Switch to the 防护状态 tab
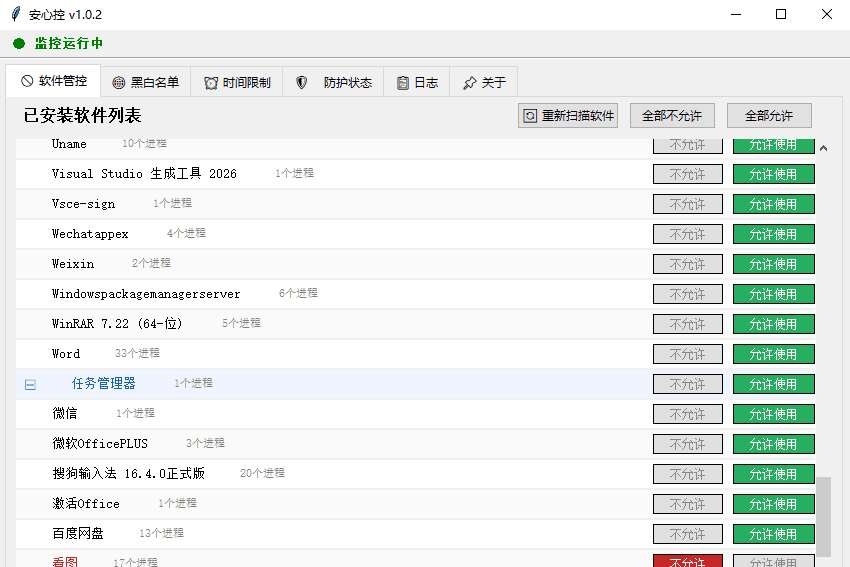 [x=333, y=82]
